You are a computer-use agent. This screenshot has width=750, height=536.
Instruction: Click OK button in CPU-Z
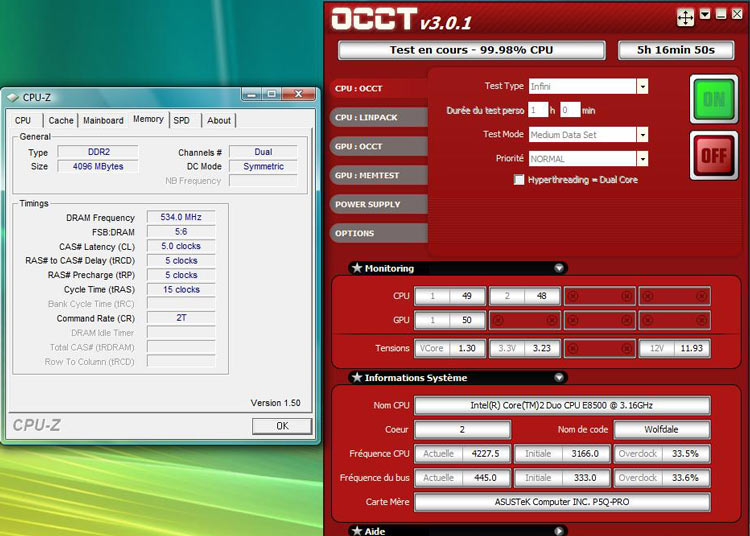click(x=282, y=426)
